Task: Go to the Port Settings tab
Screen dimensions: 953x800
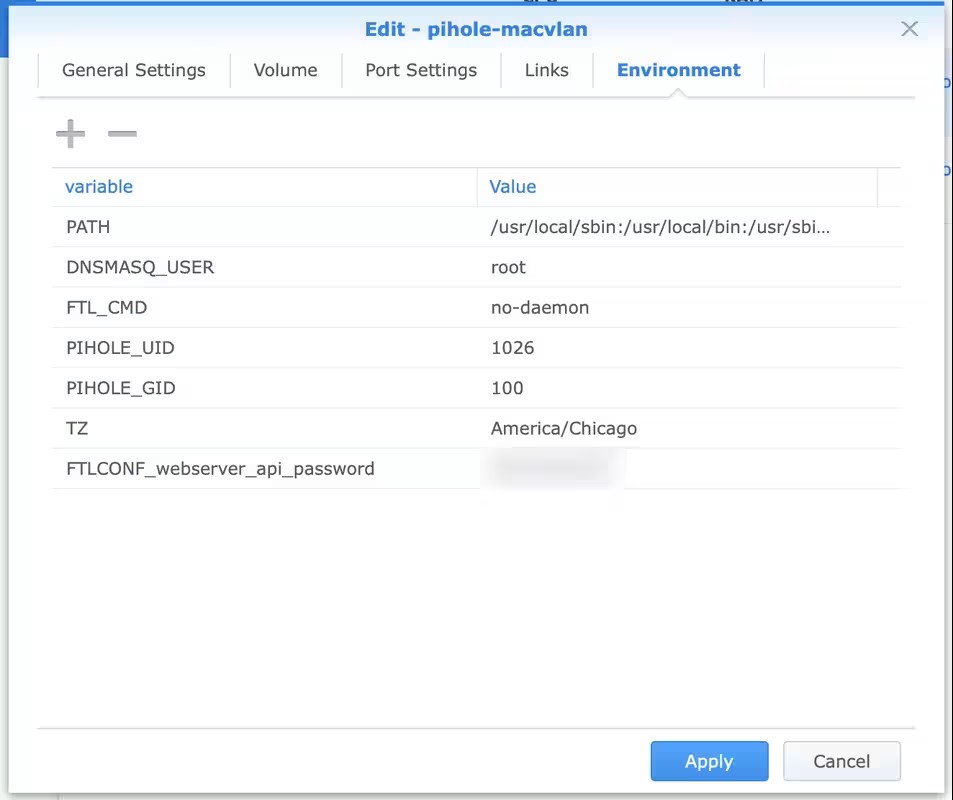Action: [421, 70]
